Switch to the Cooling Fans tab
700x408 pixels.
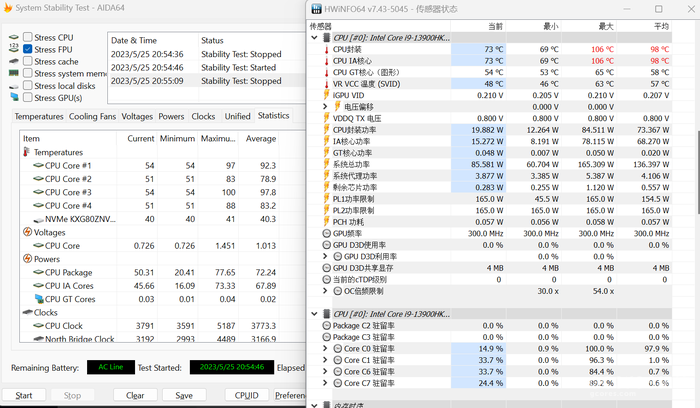92,116
